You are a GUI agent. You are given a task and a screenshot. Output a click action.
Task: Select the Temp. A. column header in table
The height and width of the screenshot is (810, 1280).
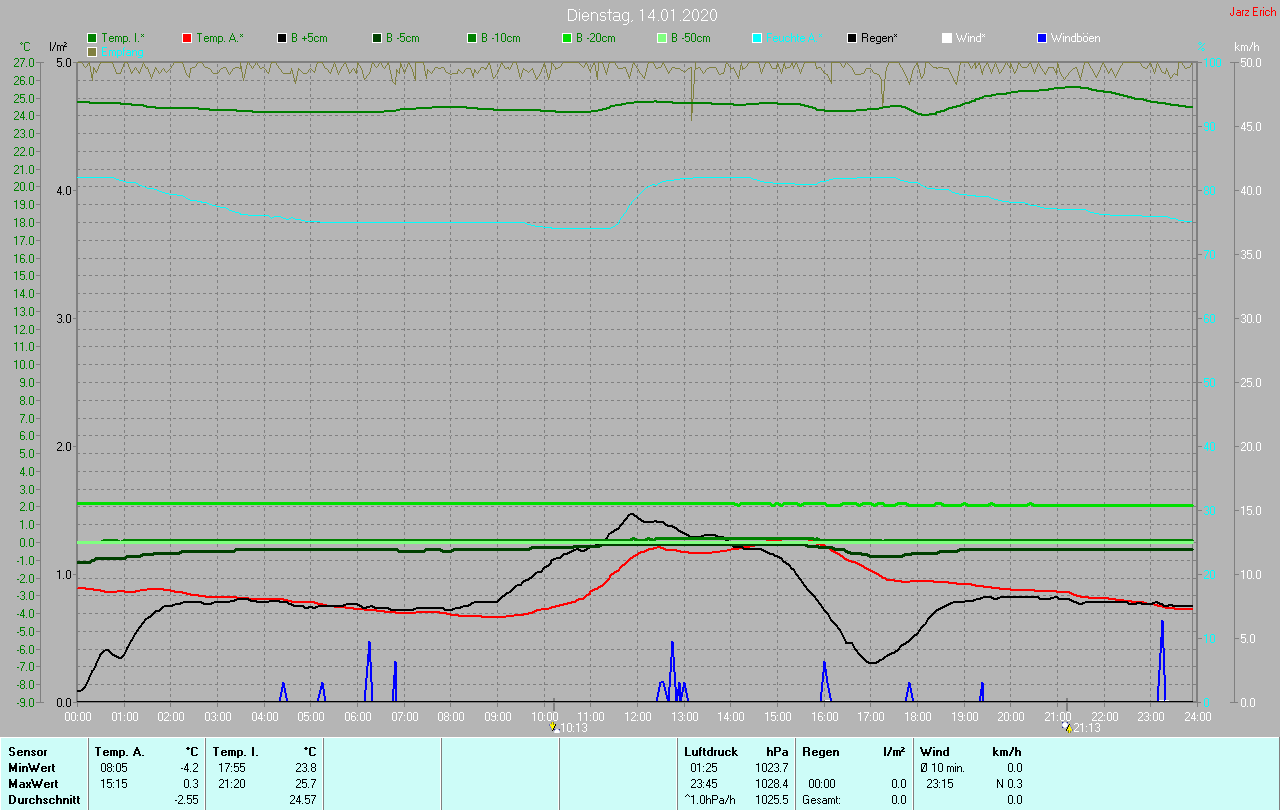[119, 752]
